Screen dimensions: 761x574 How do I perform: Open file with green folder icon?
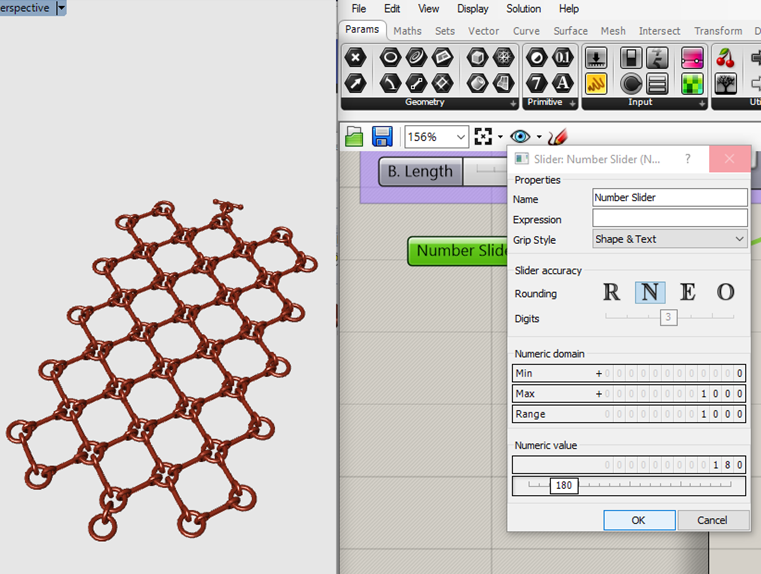tap(354, 136)
